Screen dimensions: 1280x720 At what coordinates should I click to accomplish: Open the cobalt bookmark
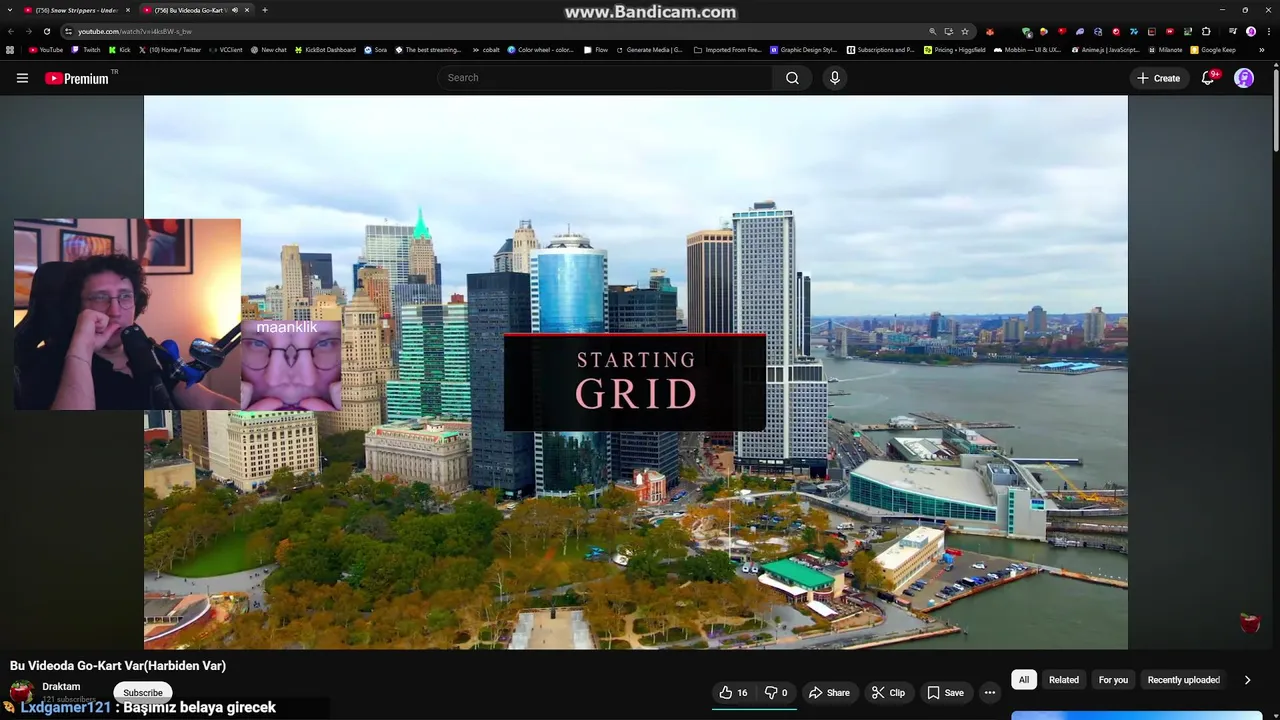[x=485, y=49]
